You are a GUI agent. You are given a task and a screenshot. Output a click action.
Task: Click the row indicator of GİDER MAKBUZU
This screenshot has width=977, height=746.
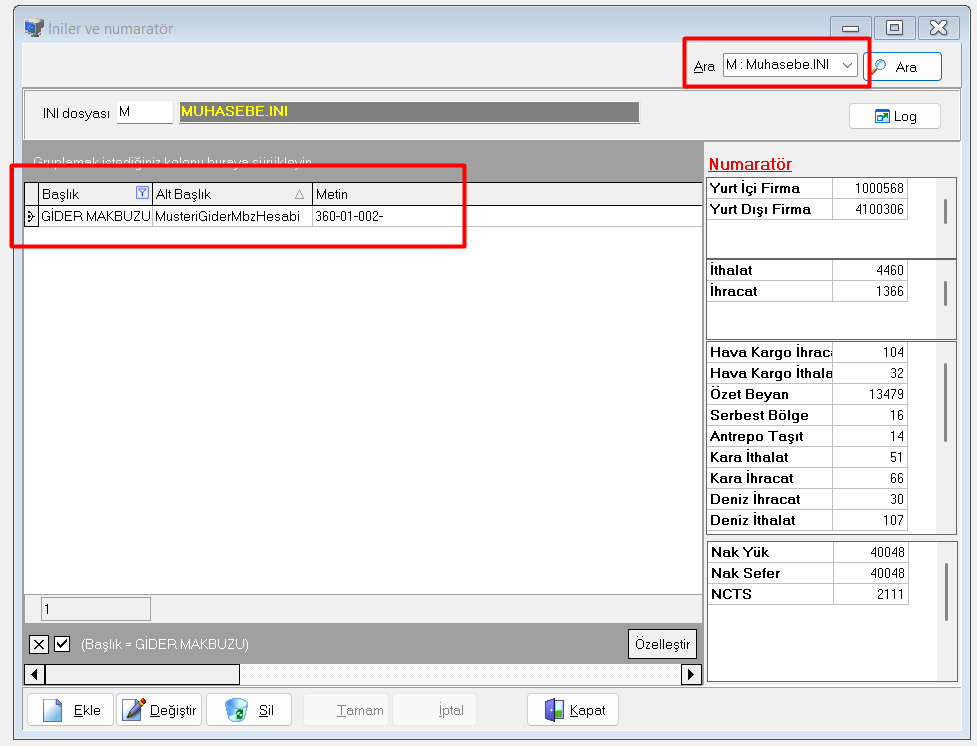[x=31, y=216]
